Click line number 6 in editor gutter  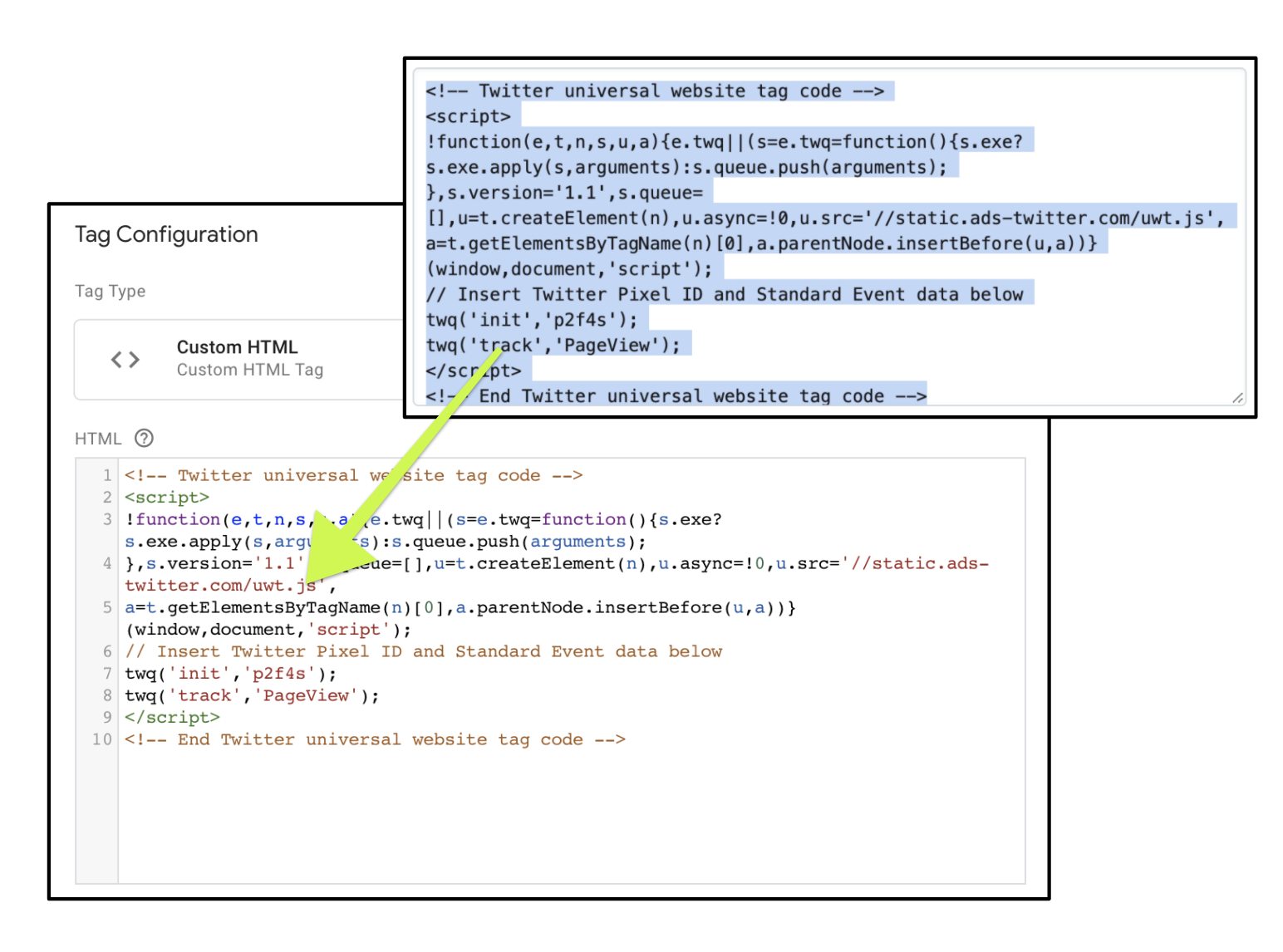click(106, 651)
